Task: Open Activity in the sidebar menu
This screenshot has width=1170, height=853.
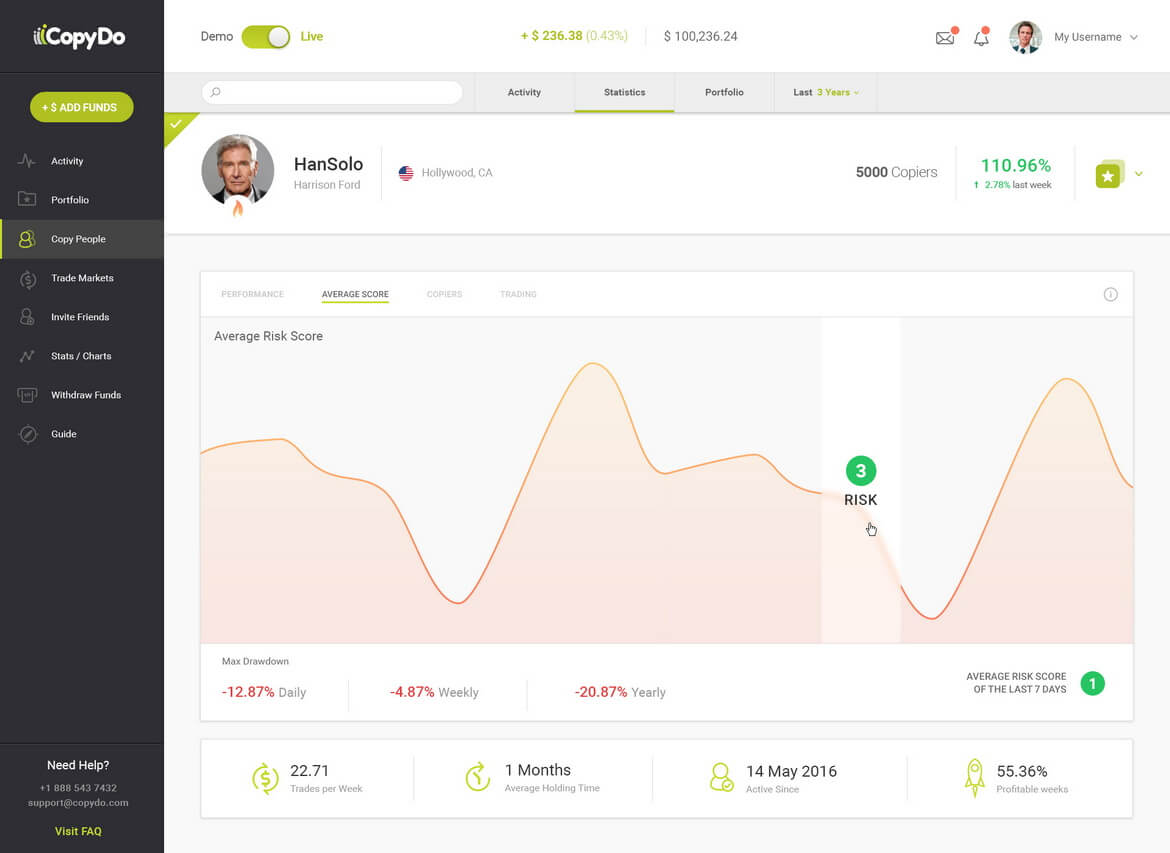Action: tap(82, 161)
